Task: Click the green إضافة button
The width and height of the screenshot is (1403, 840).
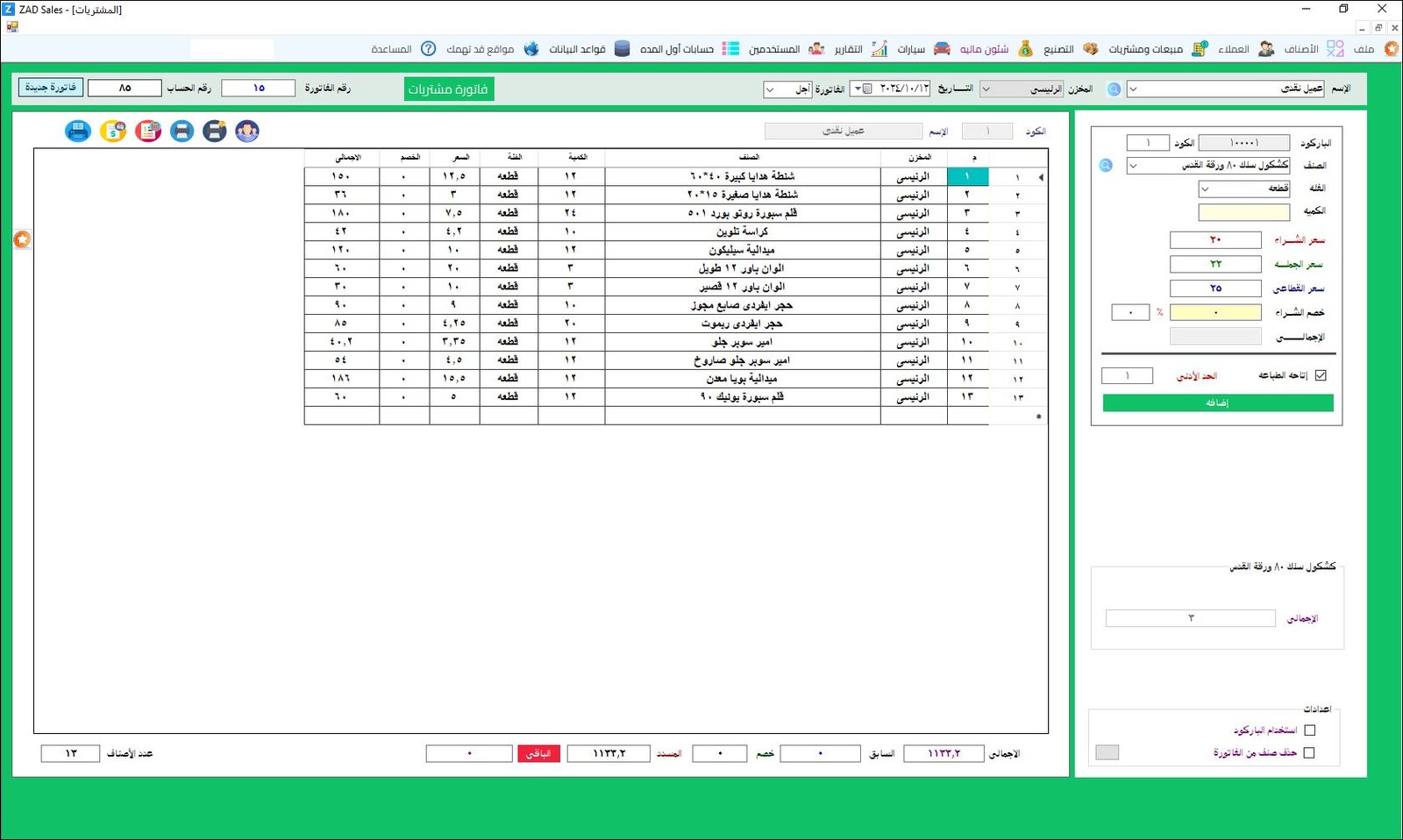Action: tap(1217, 402)
